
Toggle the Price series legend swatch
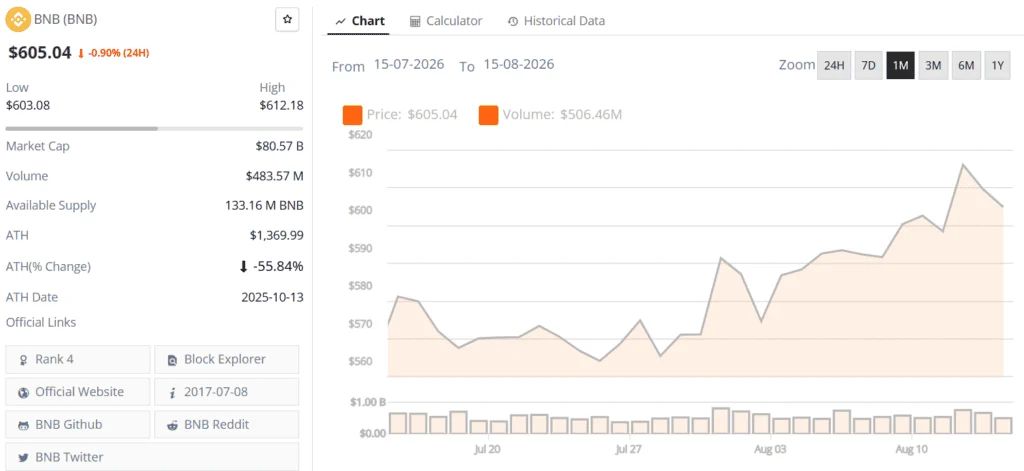(352, 115)
